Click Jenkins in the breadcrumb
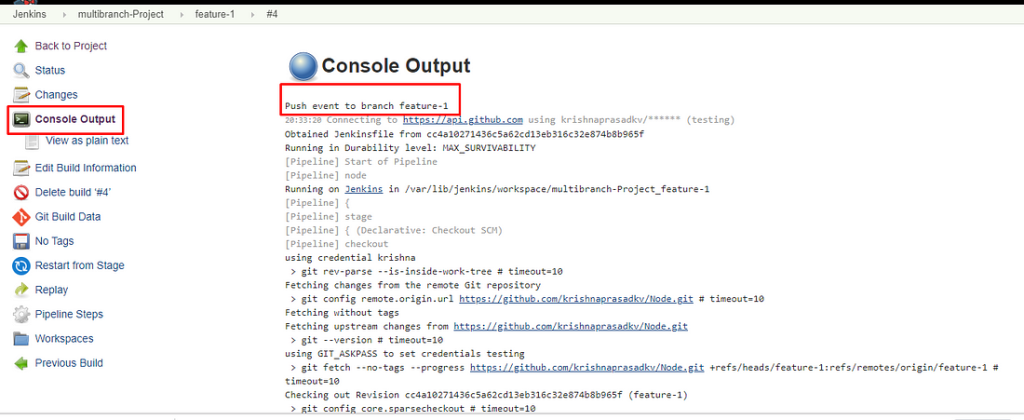The height and width of the screenshot is (420, 1024). point(29,14)
